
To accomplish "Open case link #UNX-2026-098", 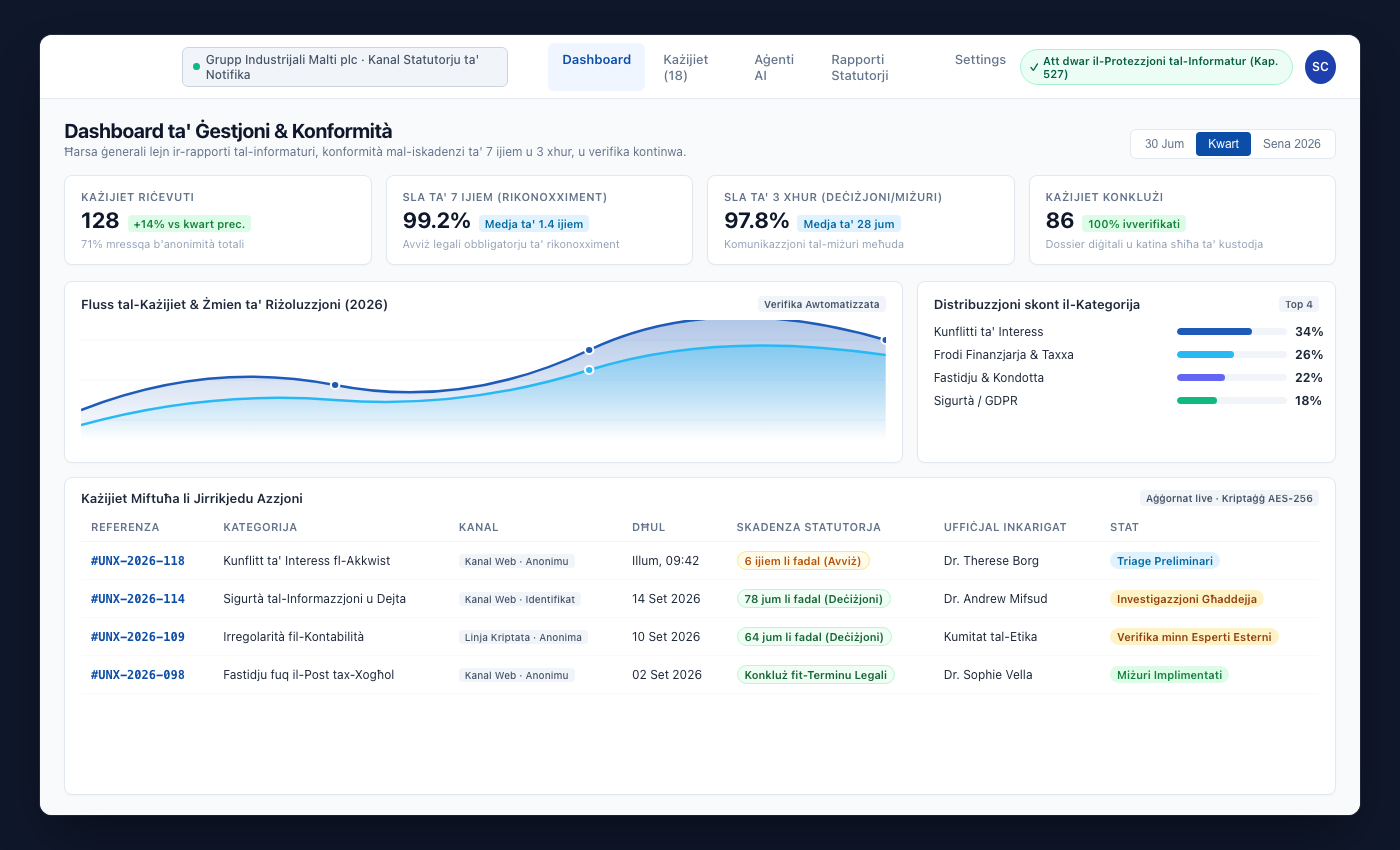I will tap(138, 675).
